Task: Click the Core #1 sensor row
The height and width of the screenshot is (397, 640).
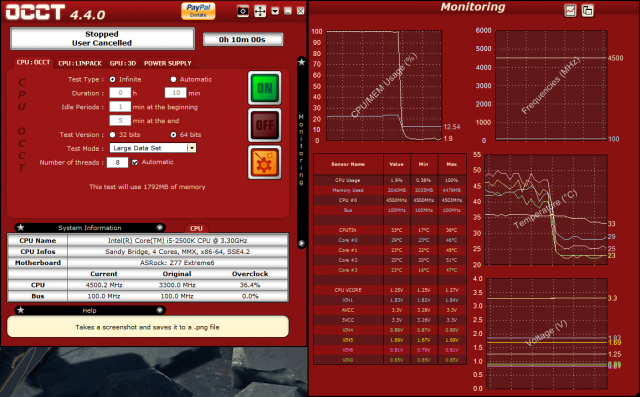Action: click(x=390, y=250)
